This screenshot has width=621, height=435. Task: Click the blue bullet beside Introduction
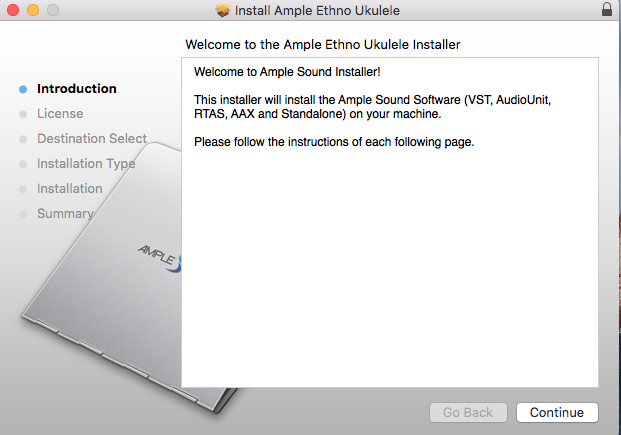(23, 89)
